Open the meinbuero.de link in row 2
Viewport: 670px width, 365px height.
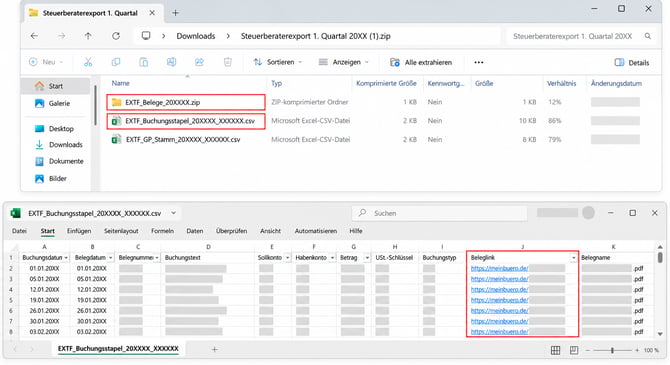pos(500,268)
